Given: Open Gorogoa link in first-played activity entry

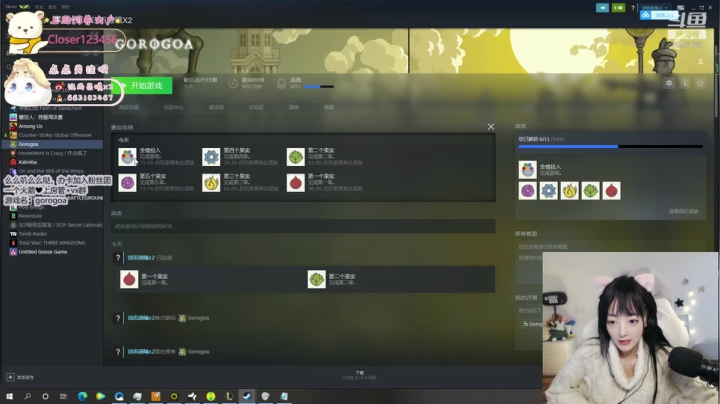Looking at the screenshot, I should point(198,318).
